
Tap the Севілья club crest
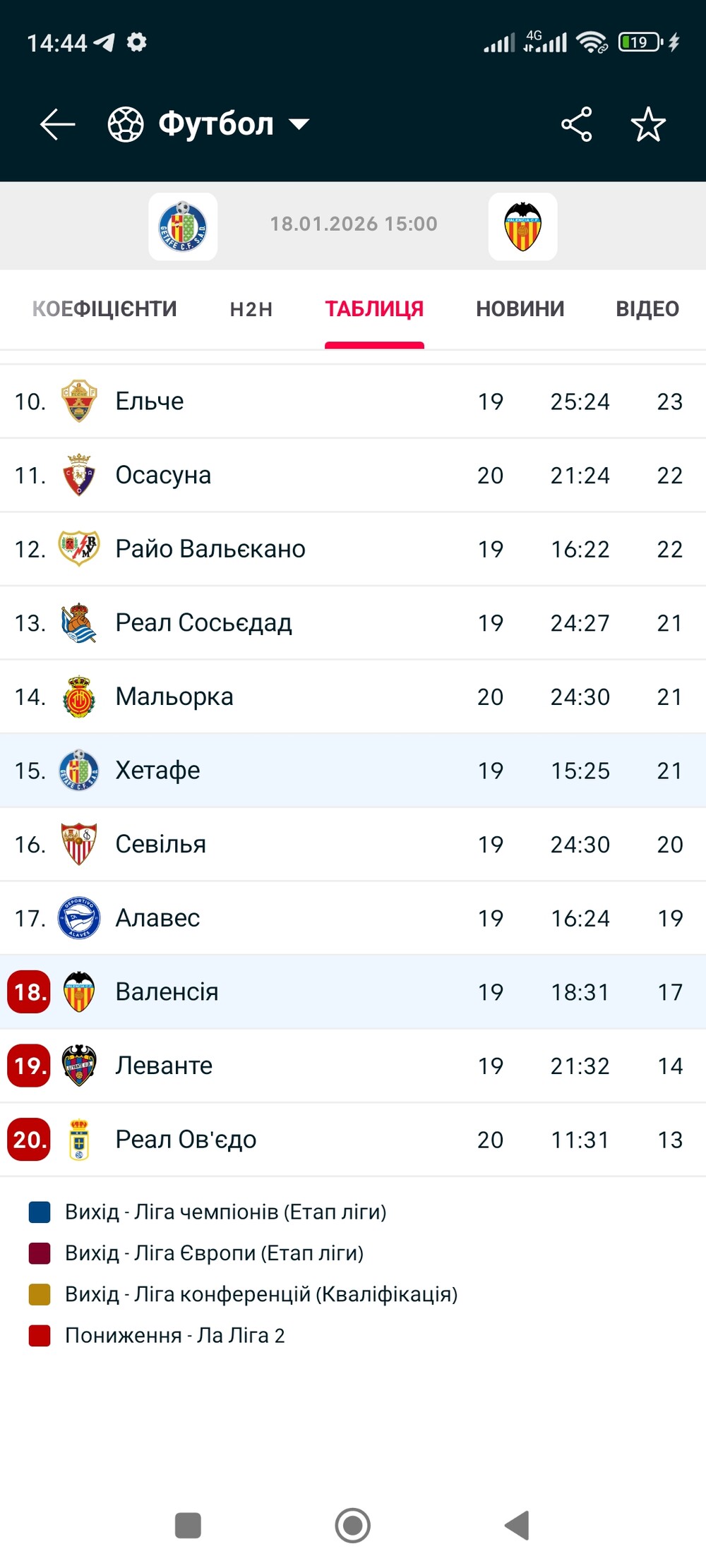79,844
